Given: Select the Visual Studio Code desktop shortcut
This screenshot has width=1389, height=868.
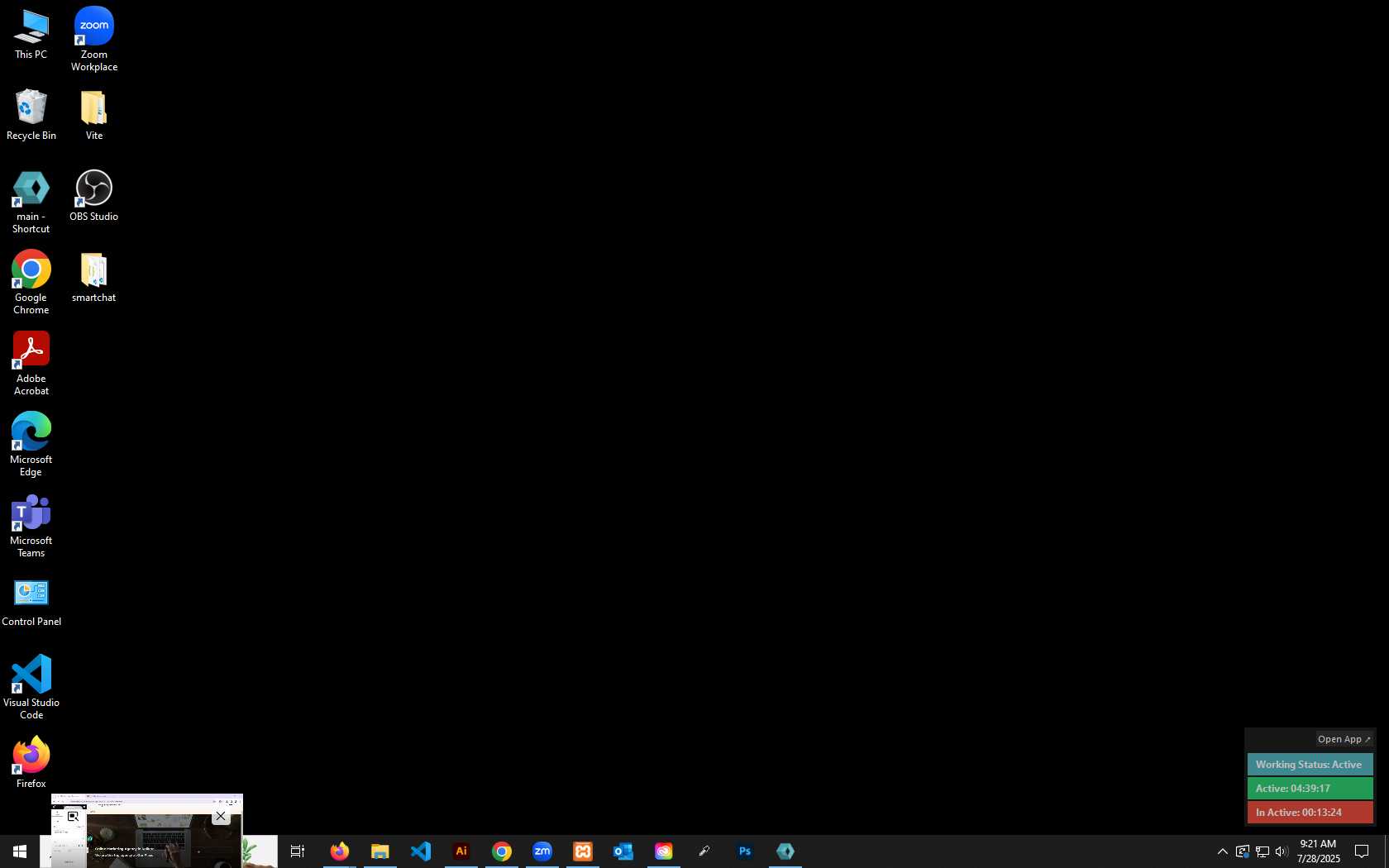Looking at the screenshot, I should pyautogui.click(x=31, y=688).
